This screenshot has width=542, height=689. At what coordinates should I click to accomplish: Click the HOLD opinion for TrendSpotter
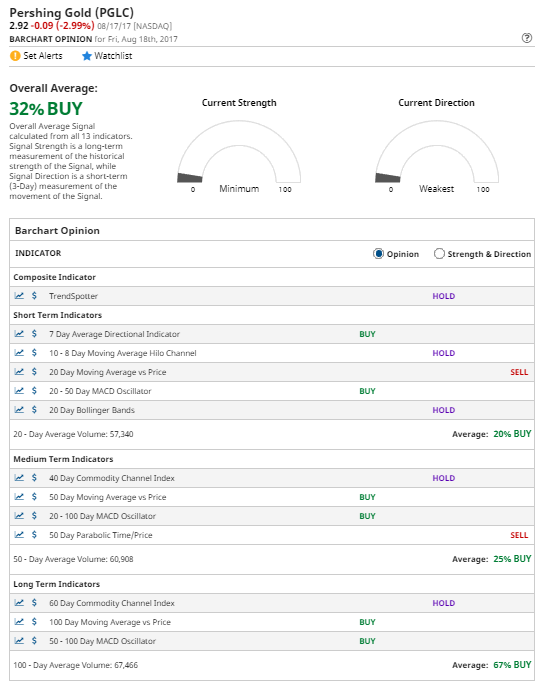(444, 296)
